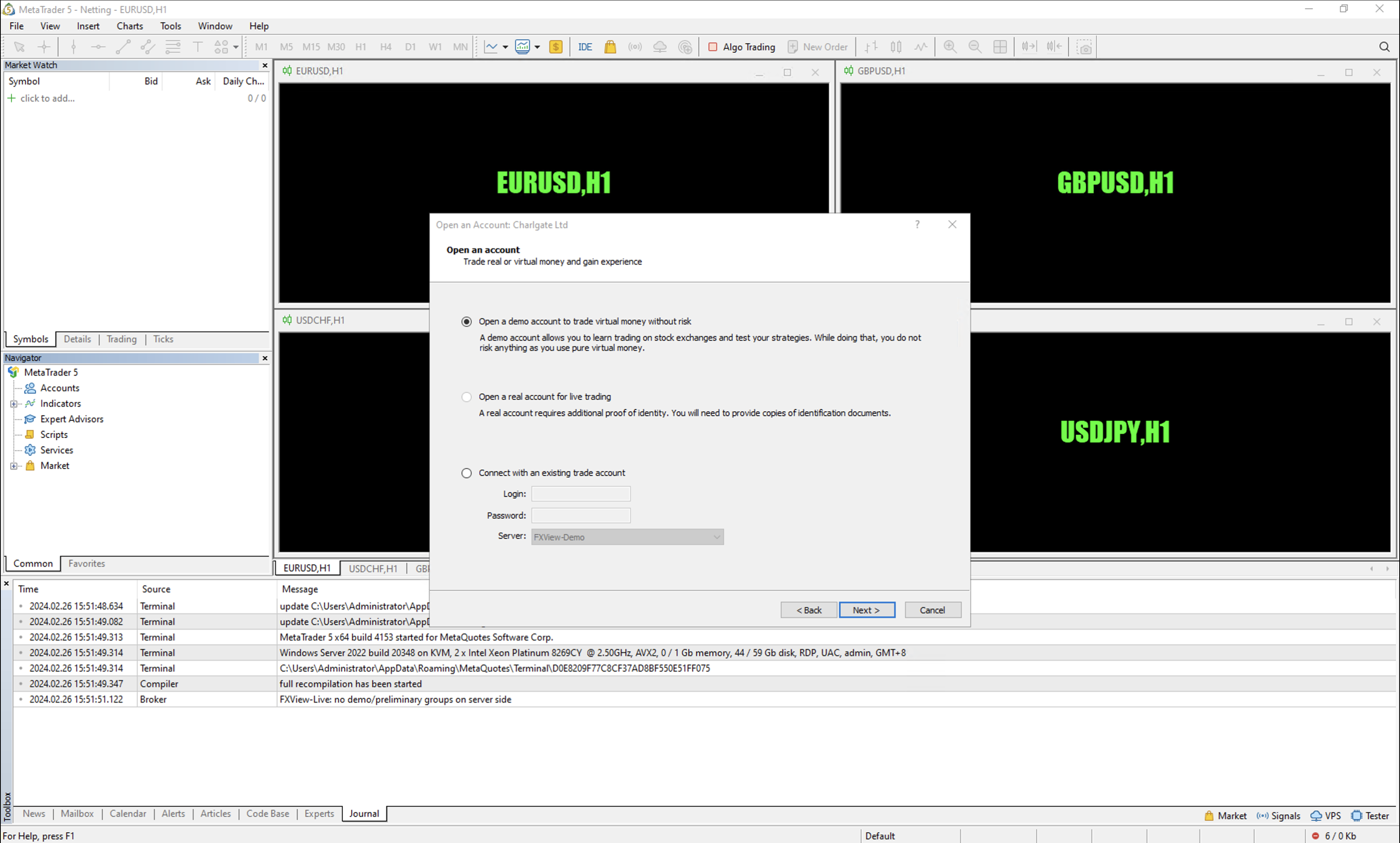
Task: Select Accounts in the Navigator tree
Action: (59, 388)
